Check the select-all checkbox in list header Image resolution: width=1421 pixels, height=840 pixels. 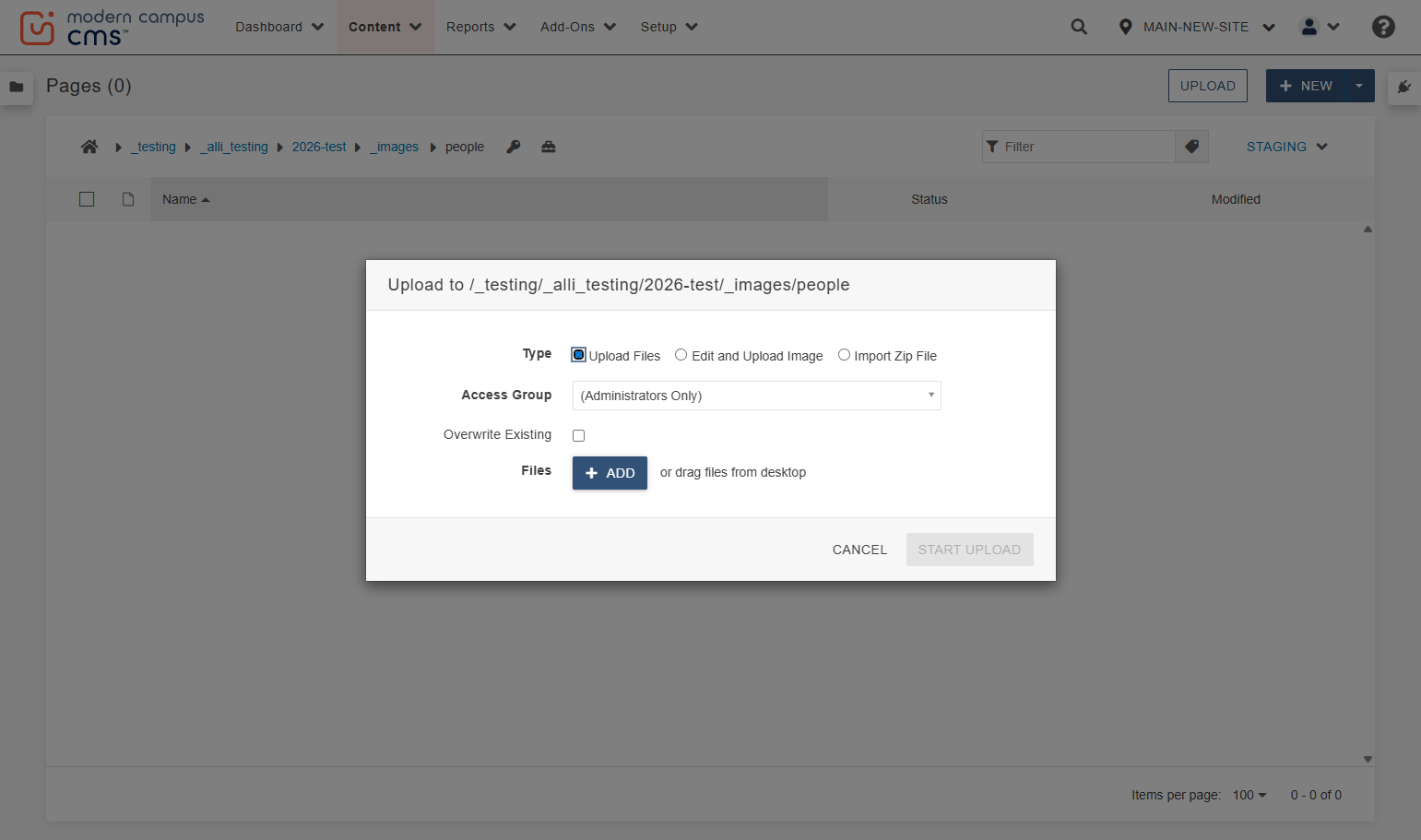(87, 199)
